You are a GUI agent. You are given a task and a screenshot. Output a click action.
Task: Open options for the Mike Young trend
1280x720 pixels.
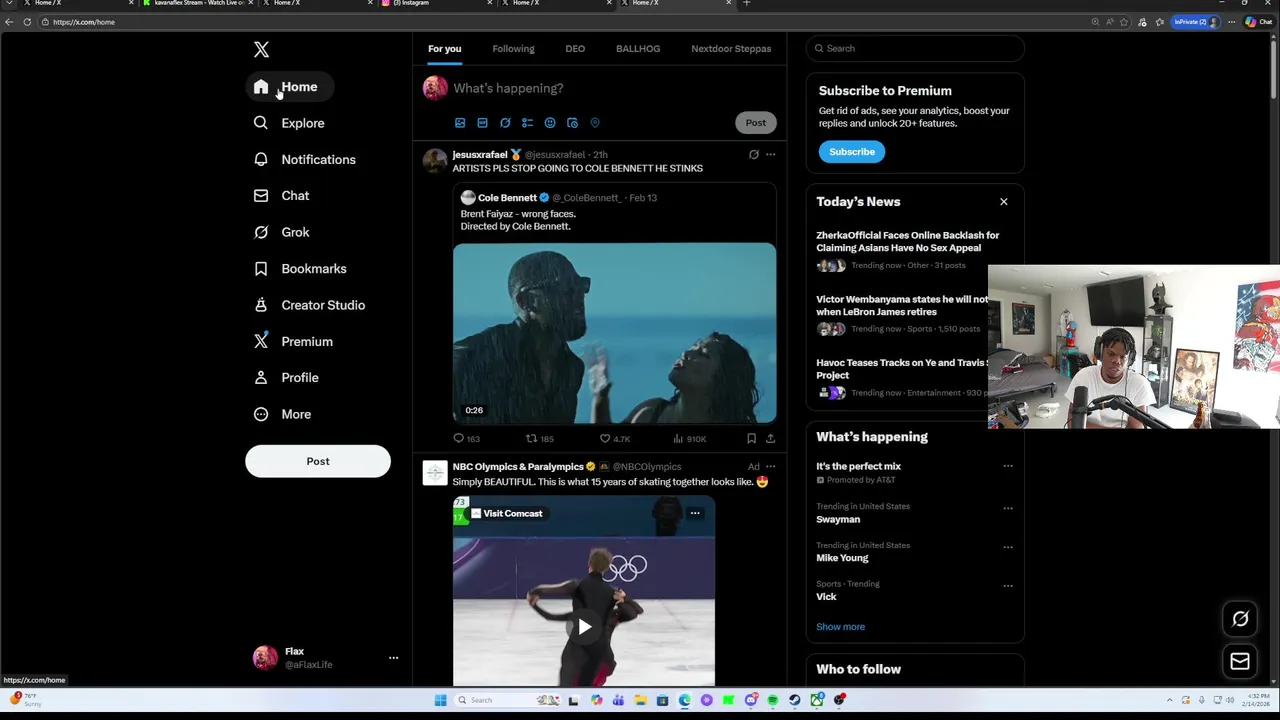tap(1008, 546)
